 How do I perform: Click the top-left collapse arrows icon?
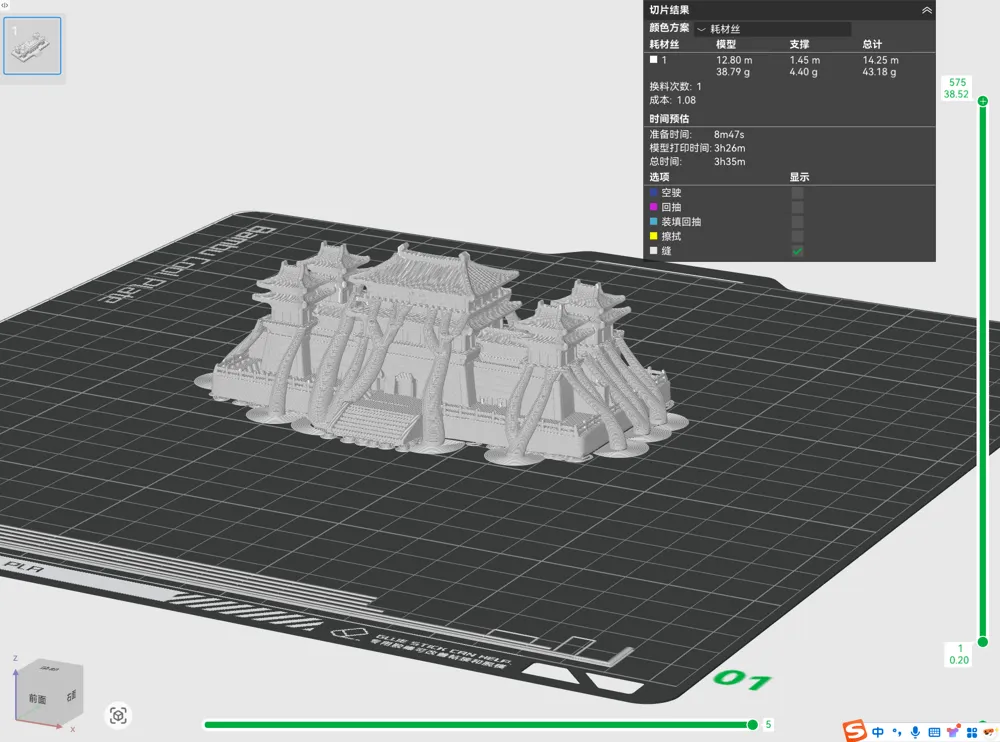pyautogui.click(x=4, y=5)
